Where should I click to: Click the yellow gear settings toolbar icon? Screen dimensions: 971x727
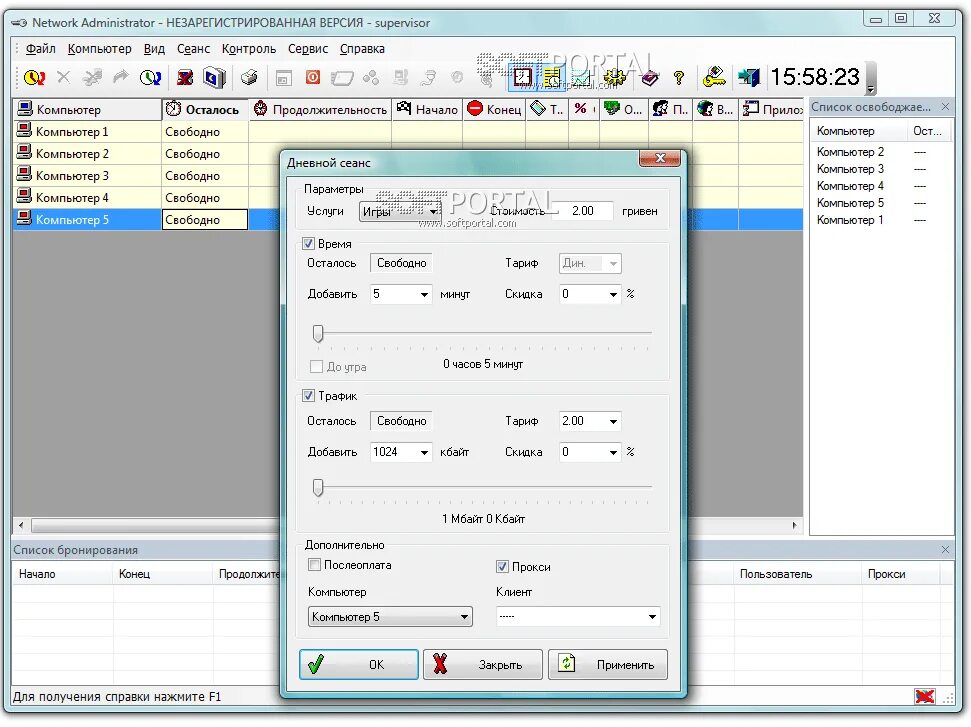614,77
